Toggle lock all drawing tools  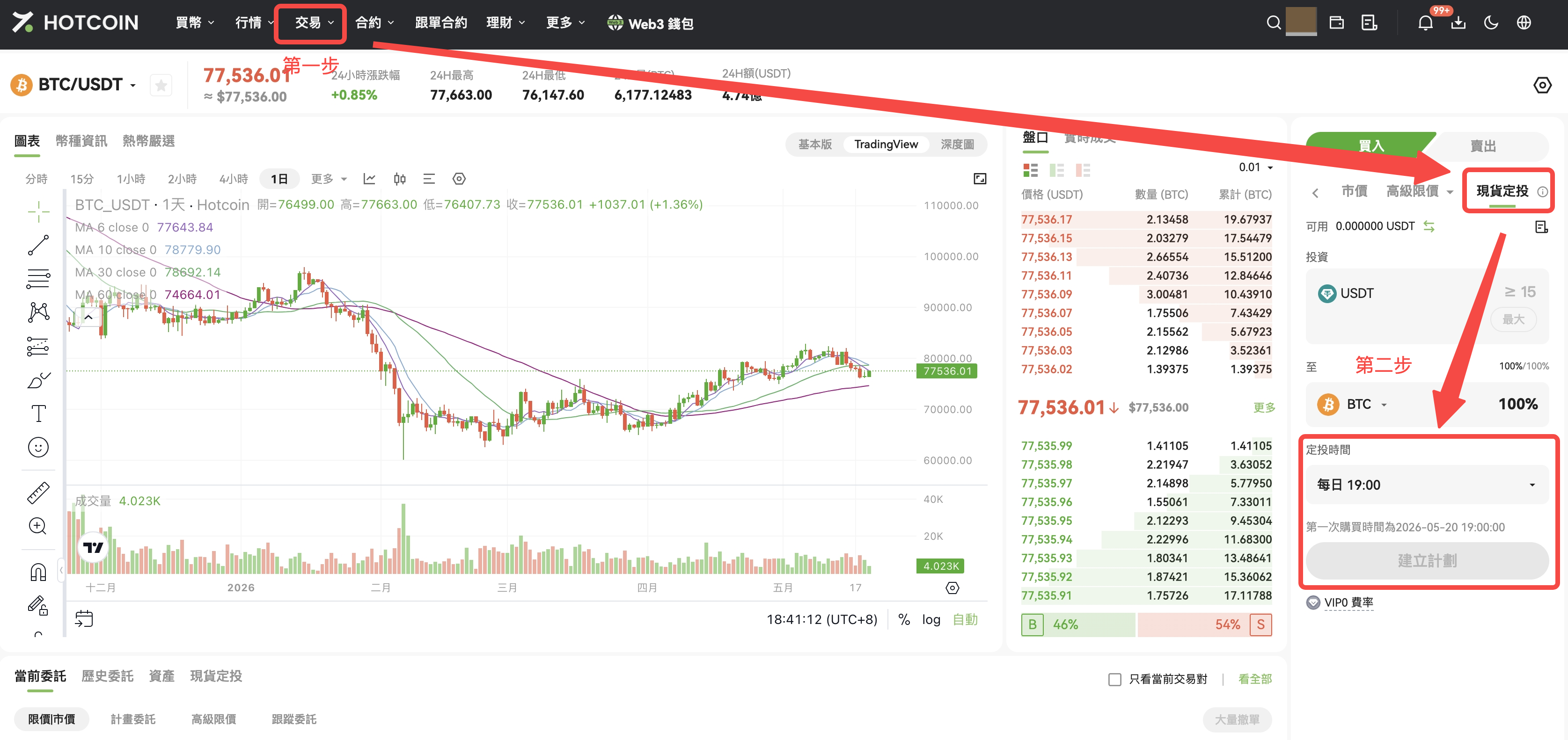[38, 605]
